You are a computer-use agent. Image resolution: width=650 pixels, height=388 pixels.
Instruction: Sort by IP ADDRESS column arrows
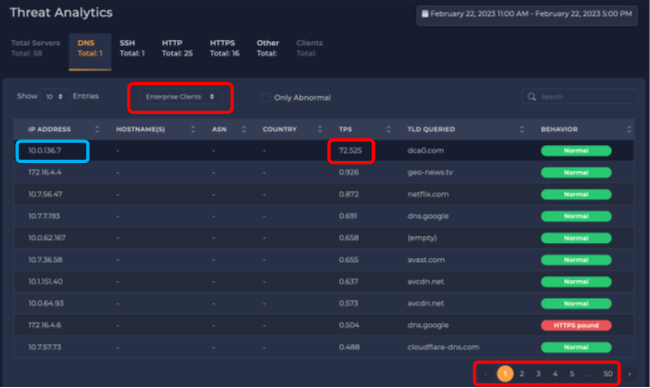pyautogui.click(x=97, y=129)
